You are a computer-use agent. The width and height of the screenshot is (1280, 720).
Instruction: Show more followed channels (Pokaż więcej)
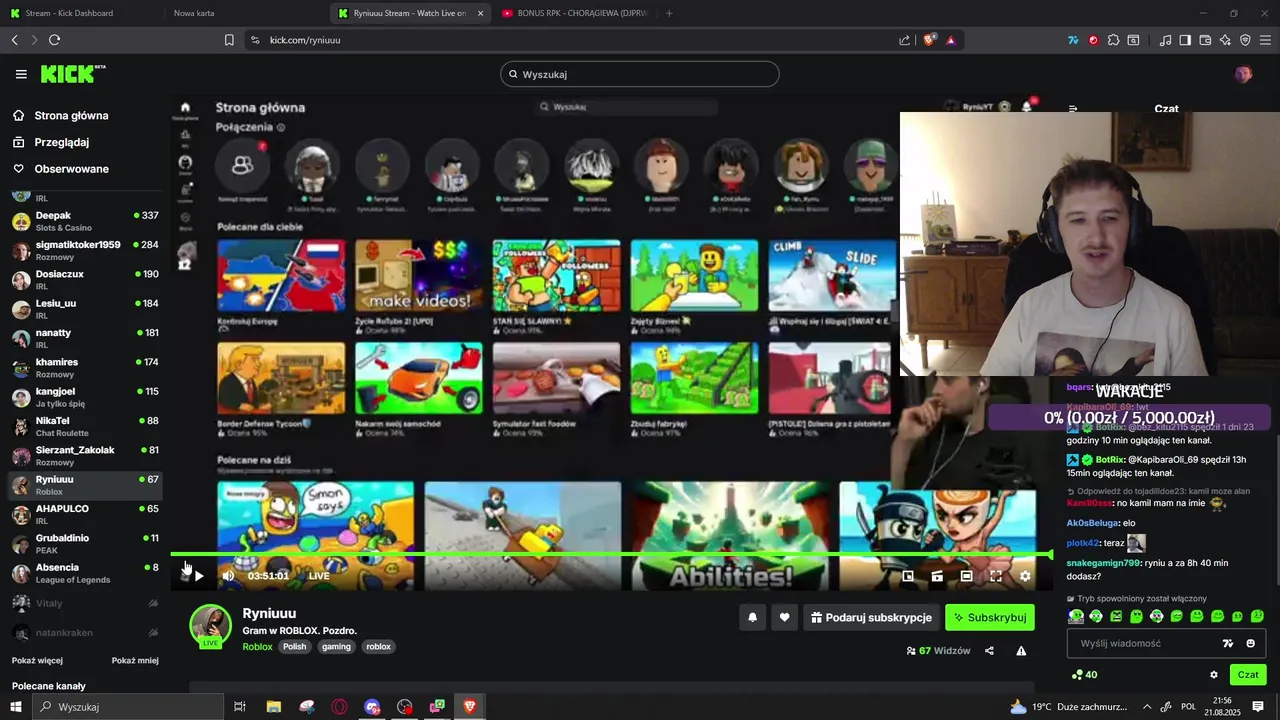click(37, 660)
